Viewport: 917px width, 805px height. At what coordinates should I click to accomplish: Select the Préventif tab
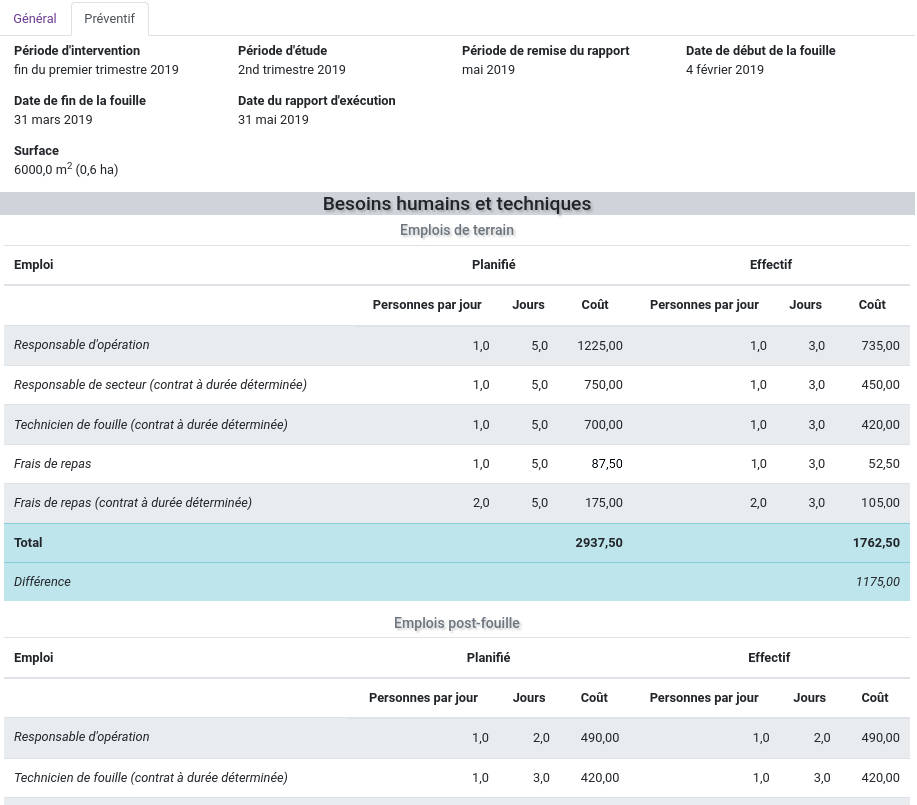tap(109, 19)
